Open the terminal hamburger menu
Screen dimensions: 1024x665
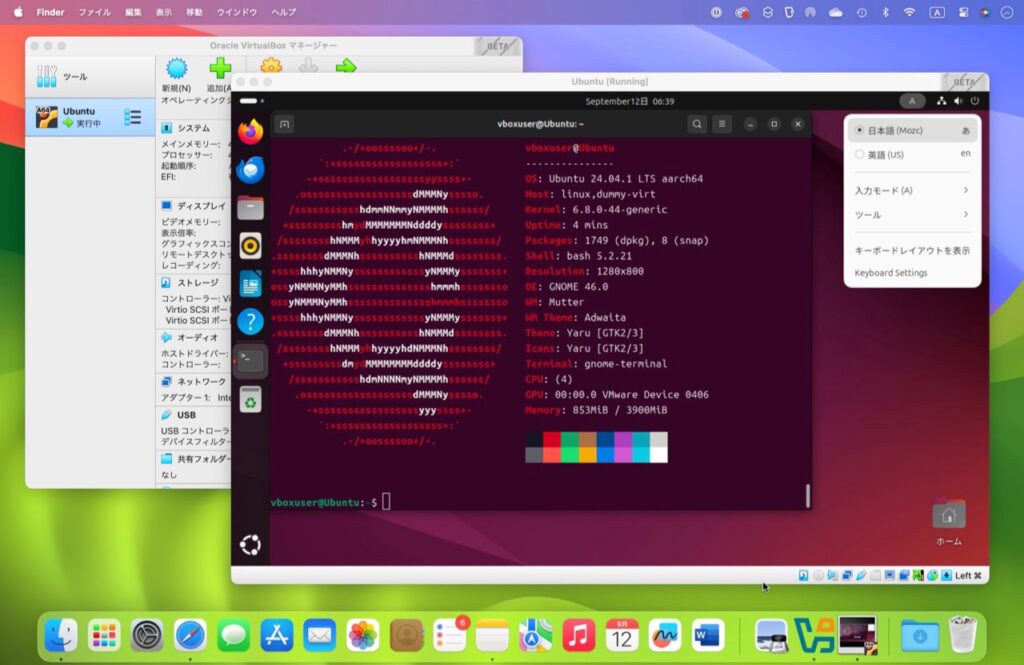721,124
